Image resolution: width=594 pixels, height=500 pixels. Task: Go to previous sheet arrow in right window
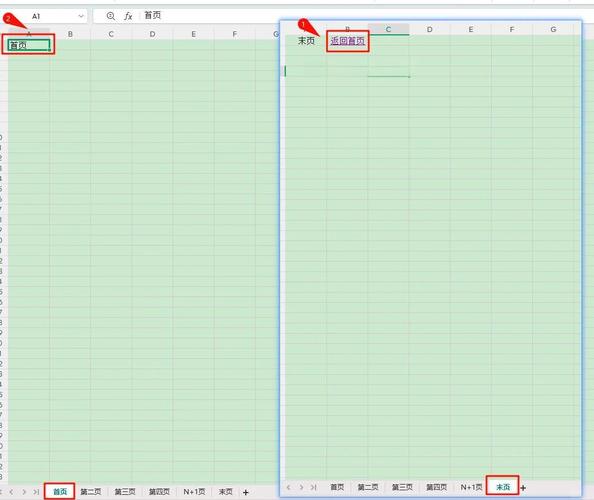pyautogui.click(x=288, y=487)
